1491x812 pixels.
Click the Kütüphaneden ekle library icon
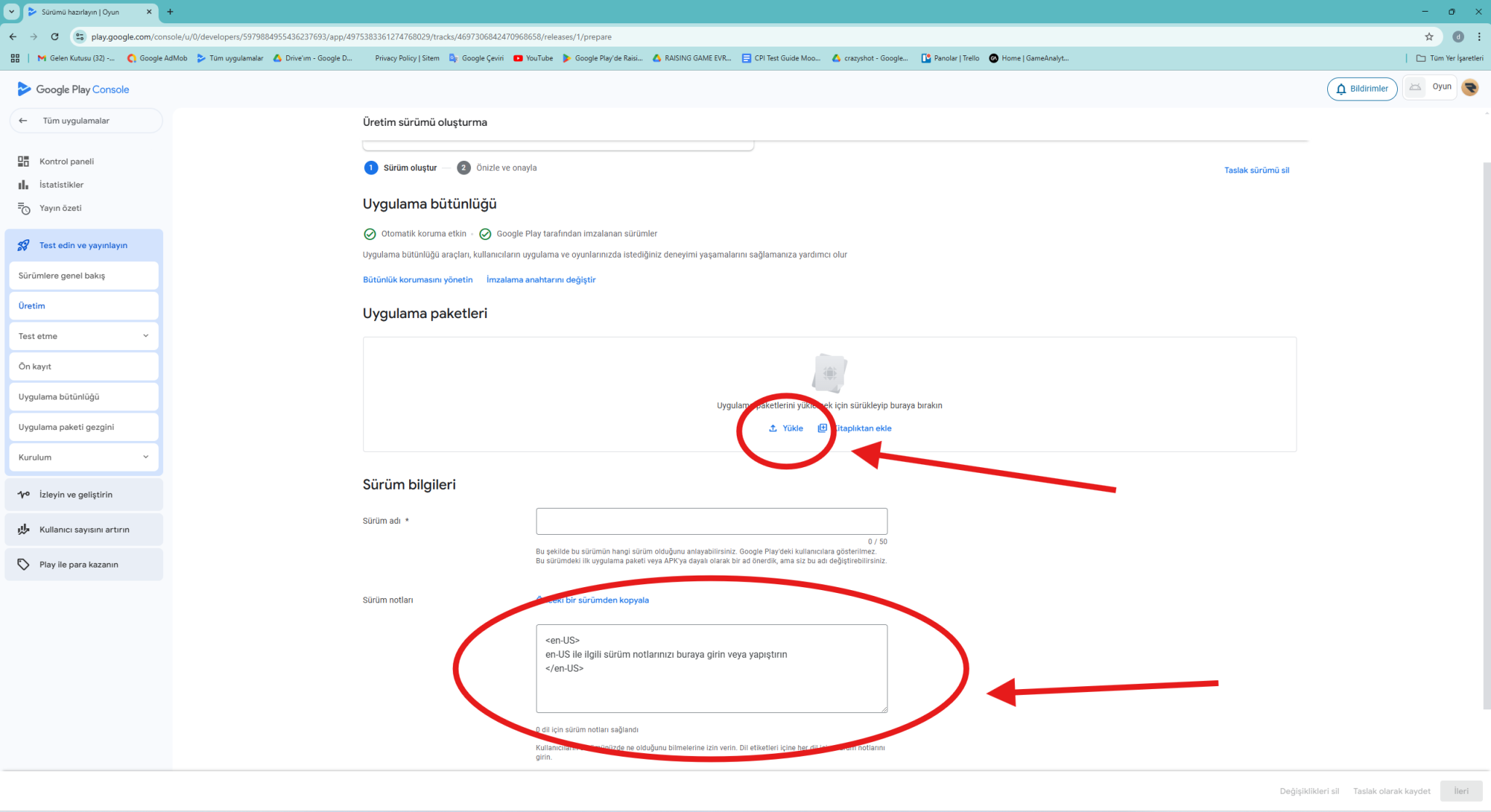[822, 429]
